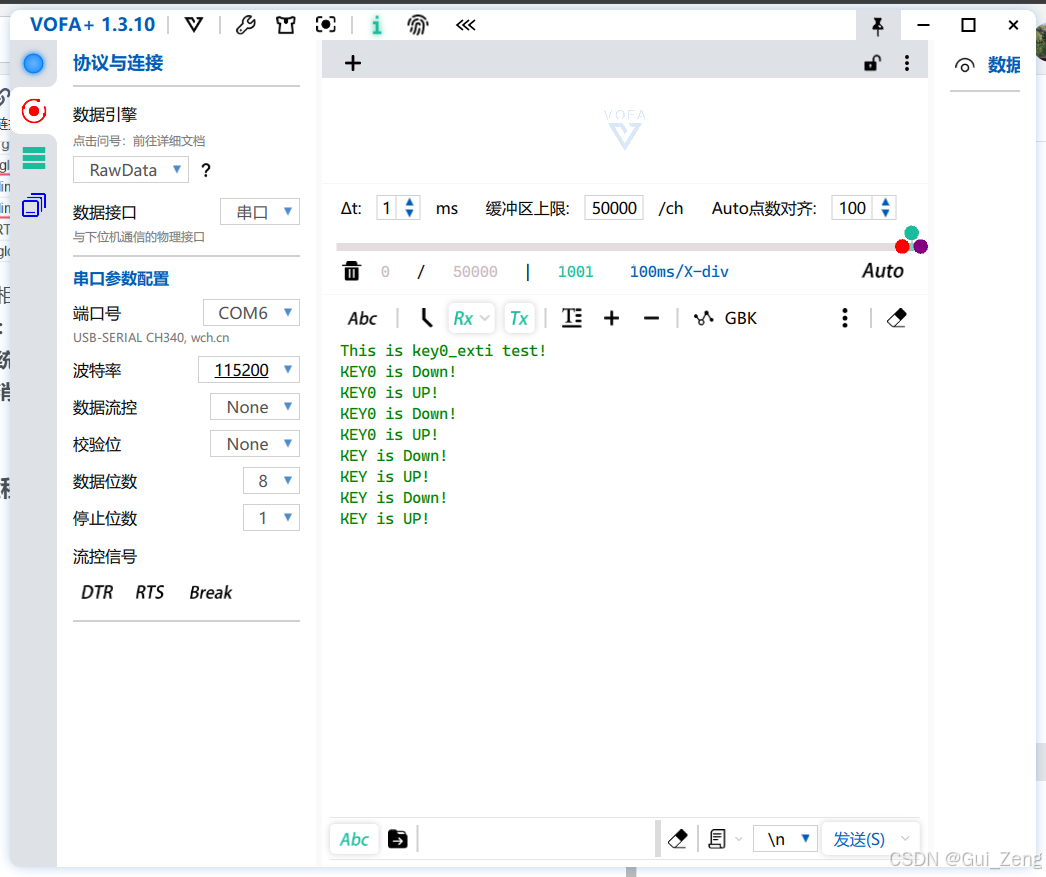Viewport: 1046px width, 877px height.
Task: Open the 停止位数 1 dropdown
Action: (x=272, y=518)
